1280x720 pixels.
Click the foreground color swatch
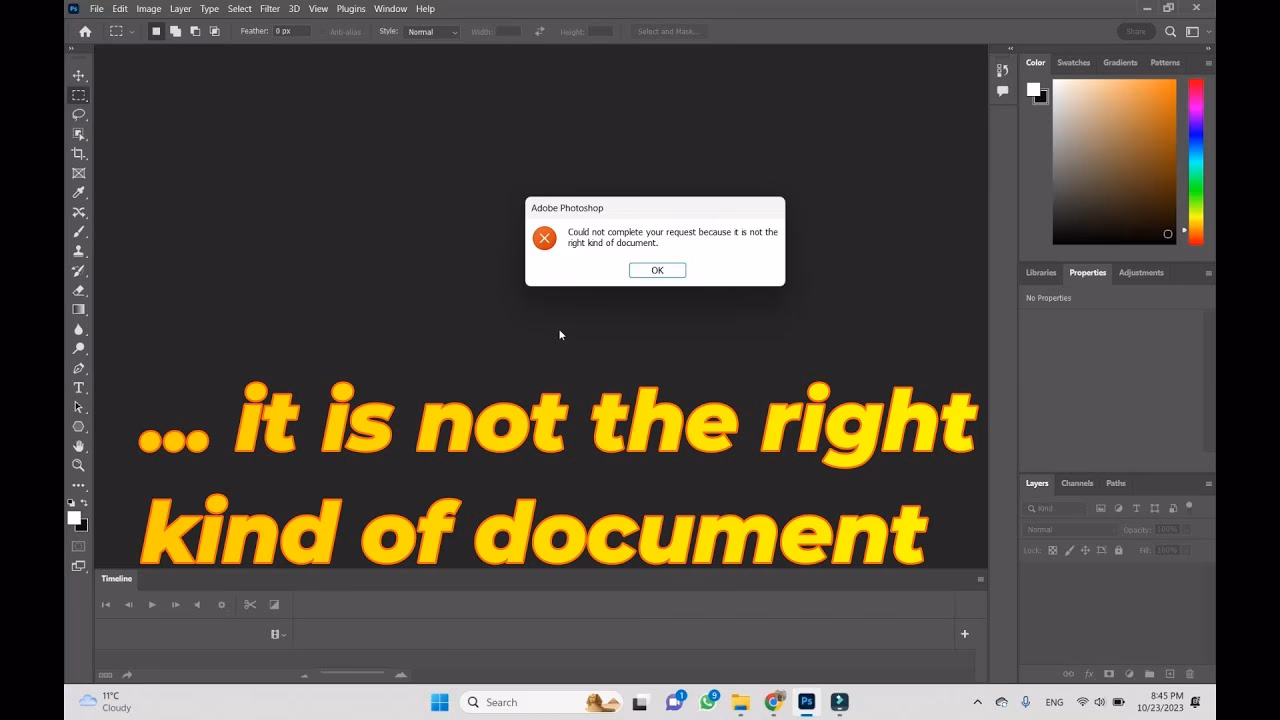[x=72, y=518]
